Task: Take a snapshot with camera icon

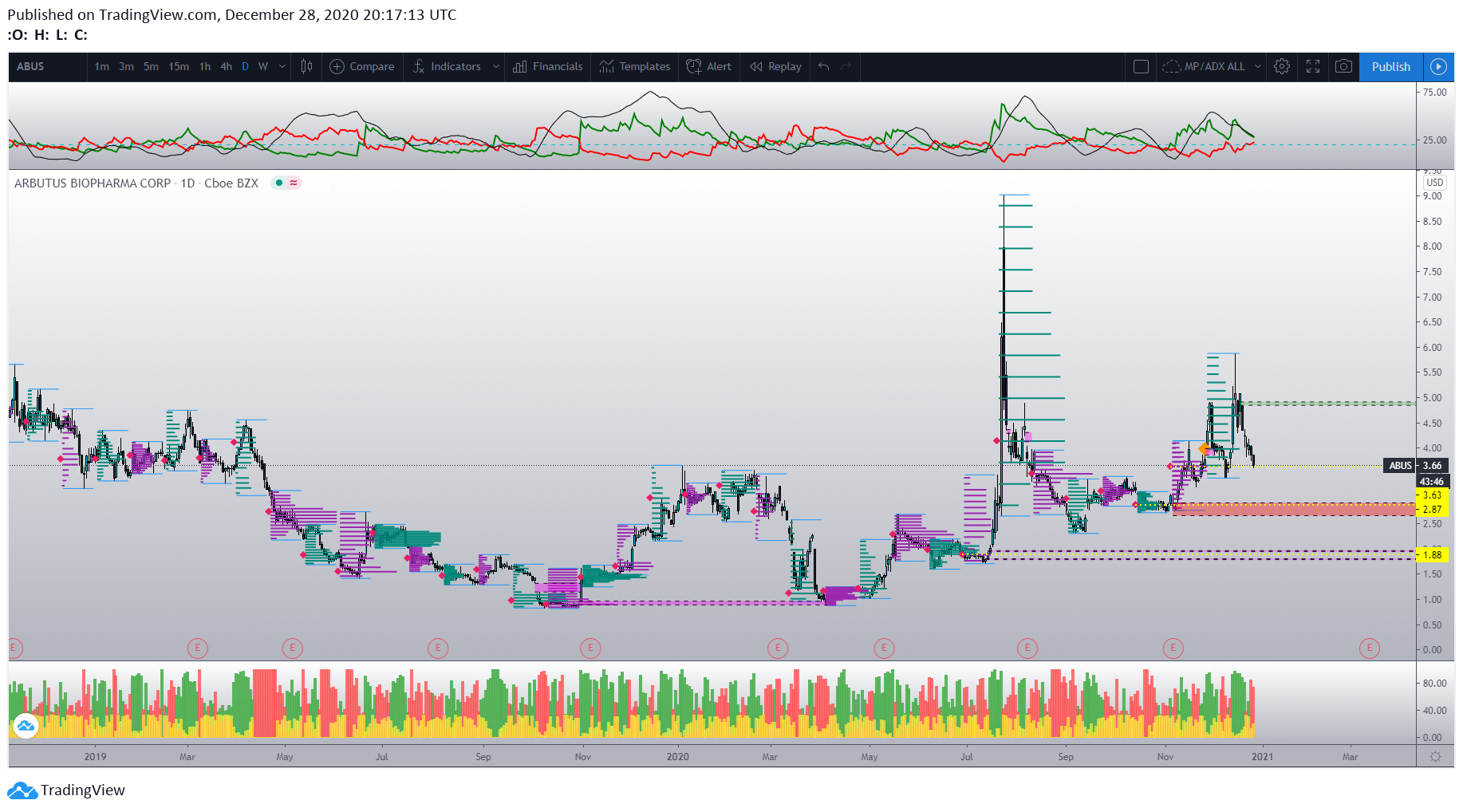Action: pyautogui.click(x=1343, y=67)
